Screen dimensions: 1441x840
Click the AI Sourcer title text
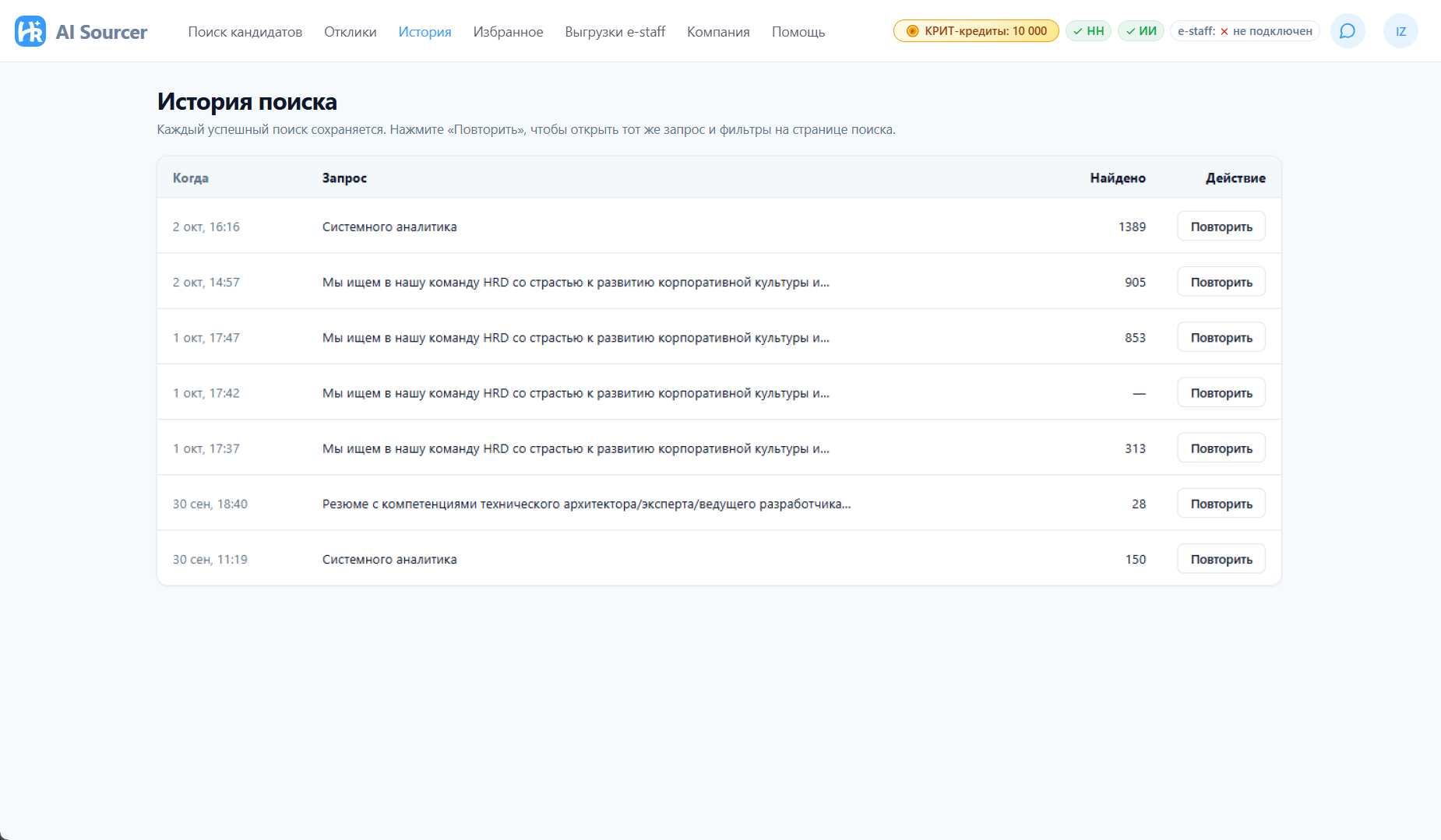tap(101, 32)
